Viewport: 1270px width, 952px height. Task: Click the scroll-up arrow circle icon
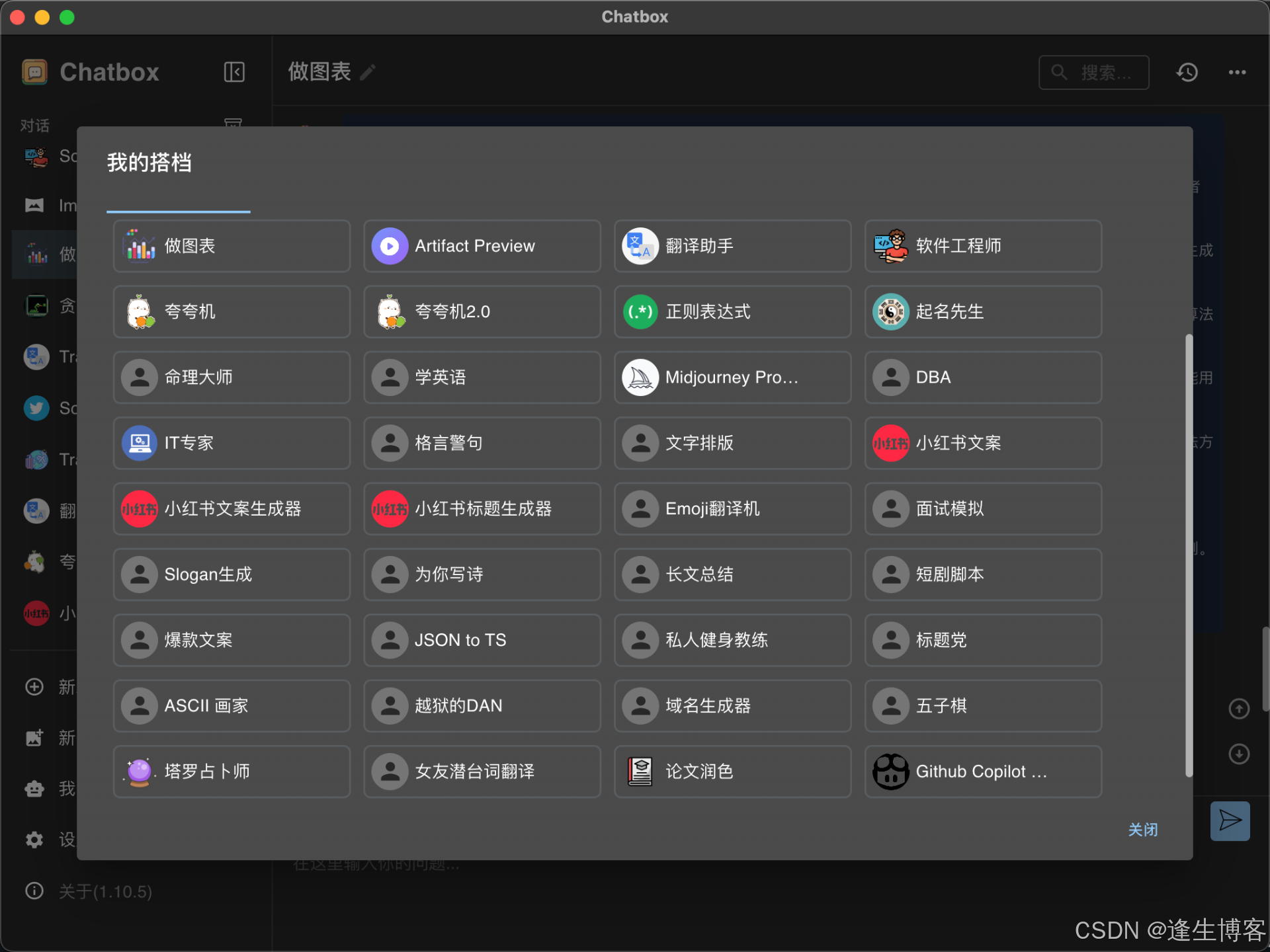(1238, 709)
